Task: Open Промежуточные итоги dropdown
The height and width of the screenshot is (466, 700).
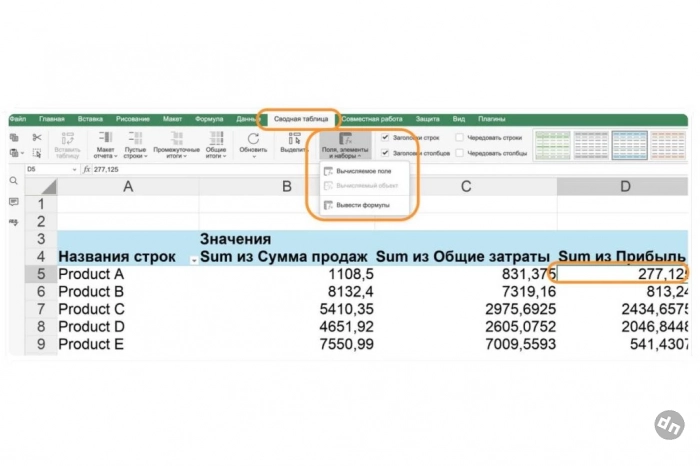Action: pos(176,145)
